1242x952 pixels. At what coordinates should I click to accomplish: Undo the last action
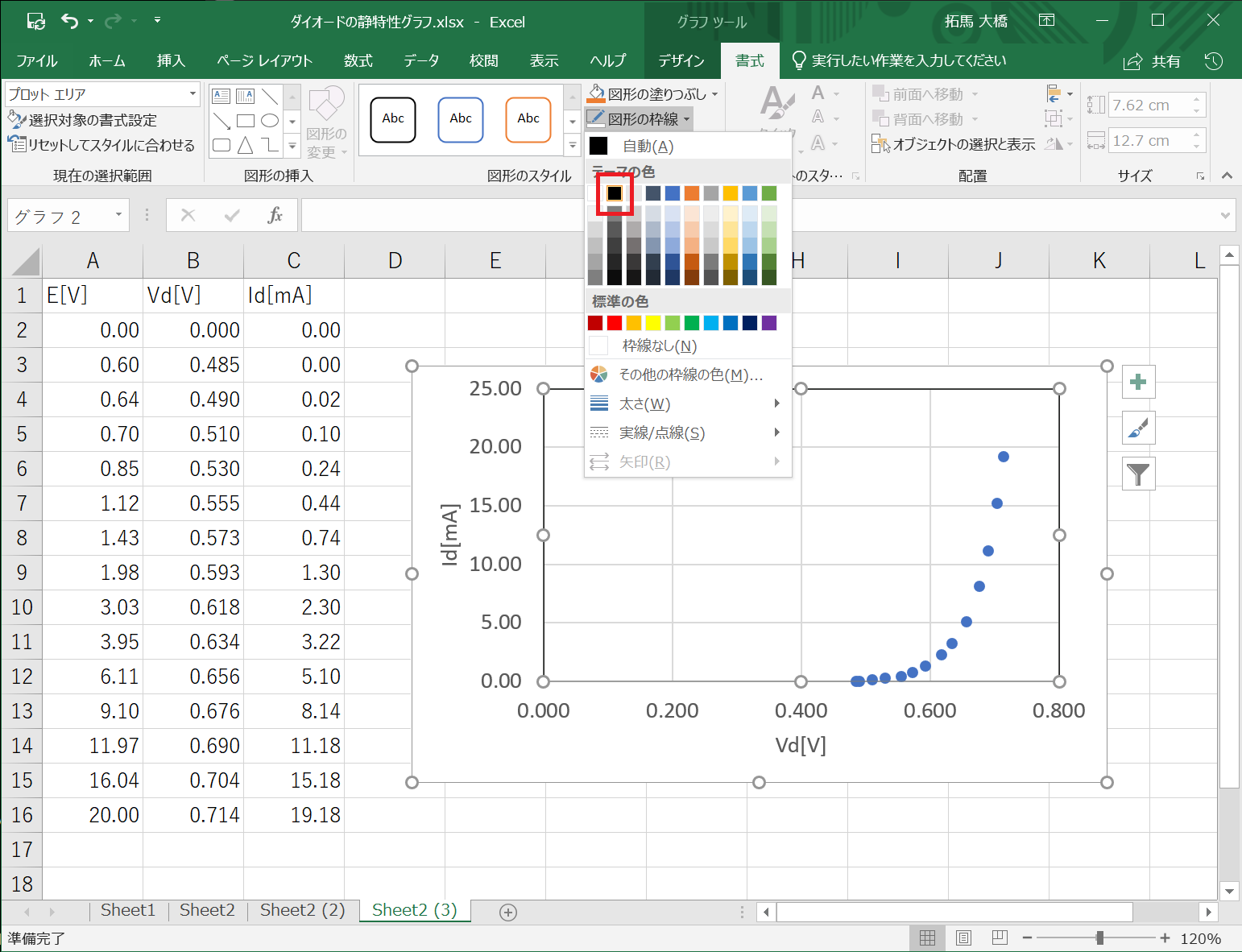[x=69, y=22]
